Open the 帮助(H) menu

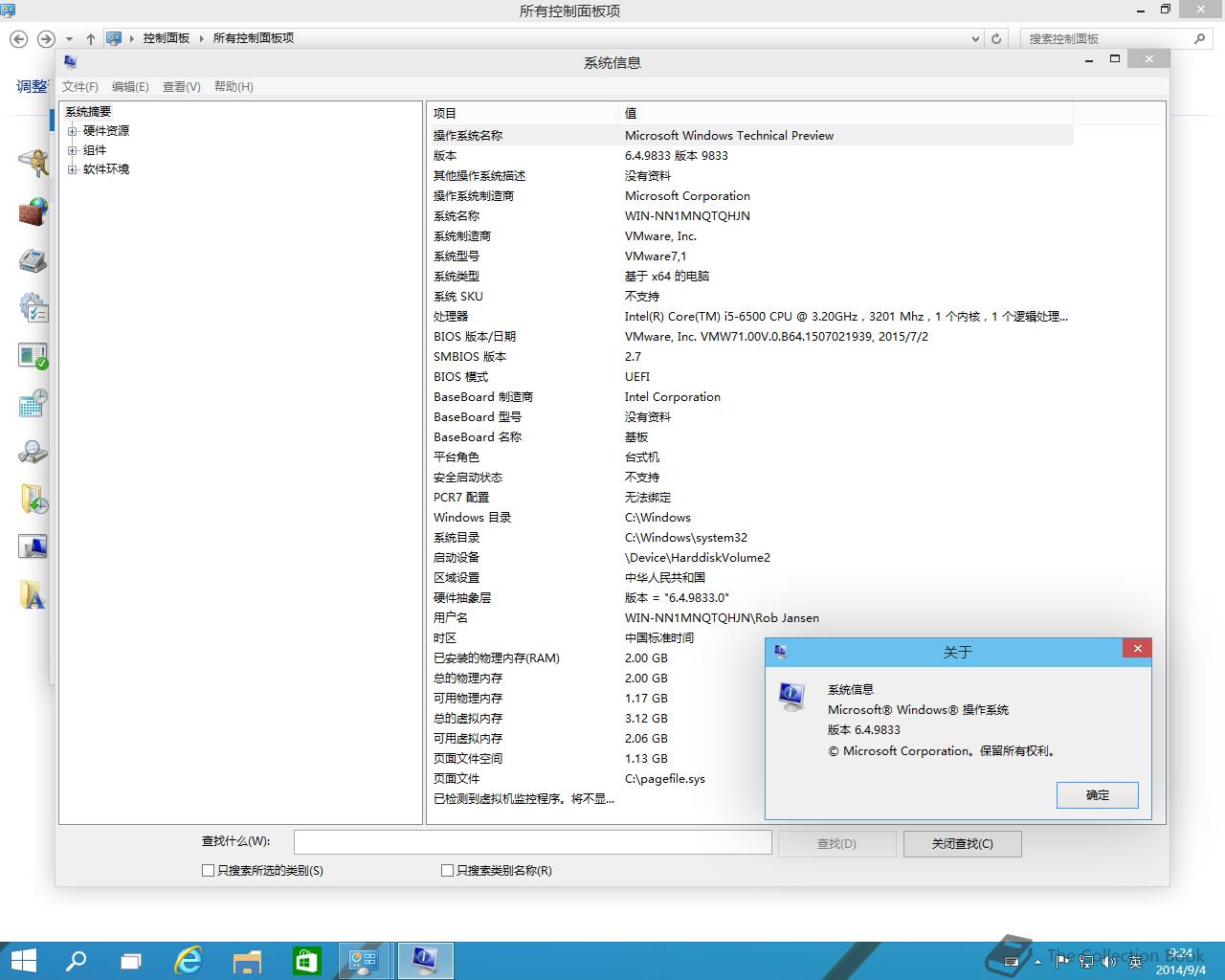pos(234,86)
